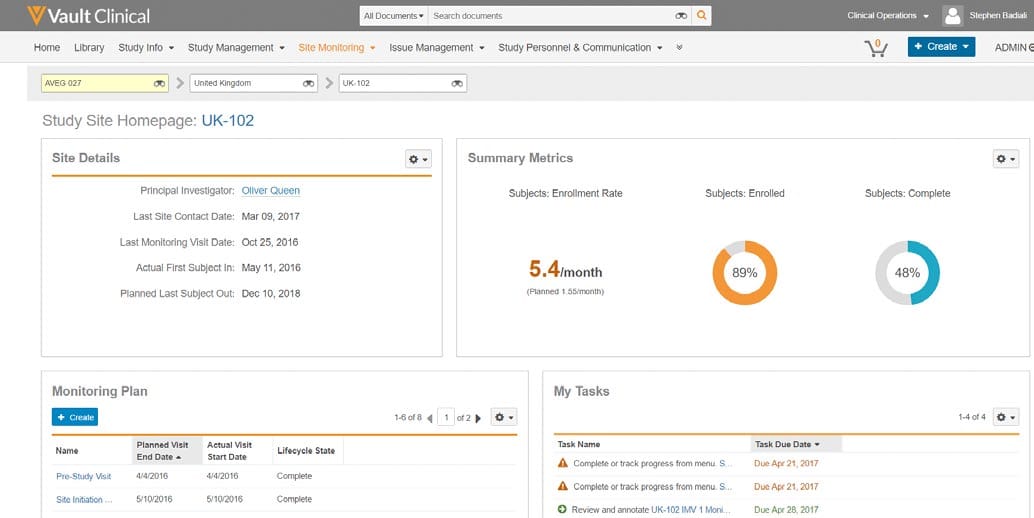Viewport: 1034px width, 518px height.
Task: Click first task's truncated S... link
Action: [725, 463]
